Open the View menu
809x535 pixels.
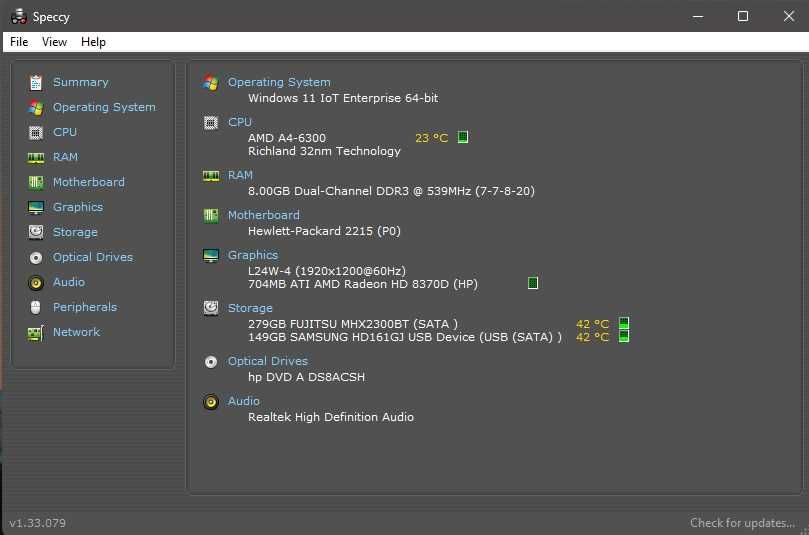tap(54, 42)
